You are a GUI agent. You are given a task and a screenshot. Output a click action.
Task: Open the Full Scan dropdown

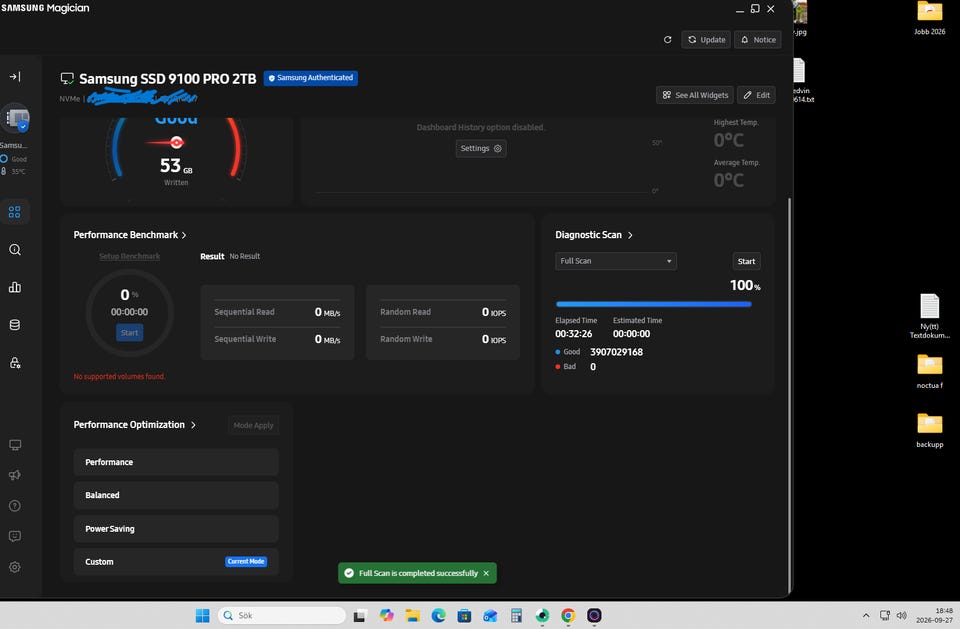tap(616, 261)
